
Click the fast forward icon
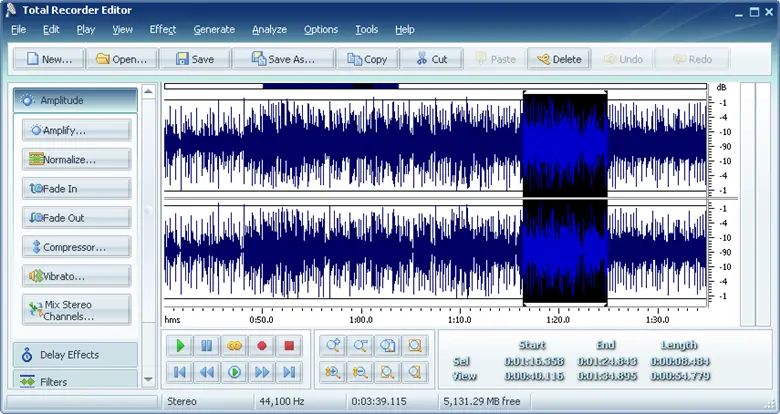(x=262, y=372)
